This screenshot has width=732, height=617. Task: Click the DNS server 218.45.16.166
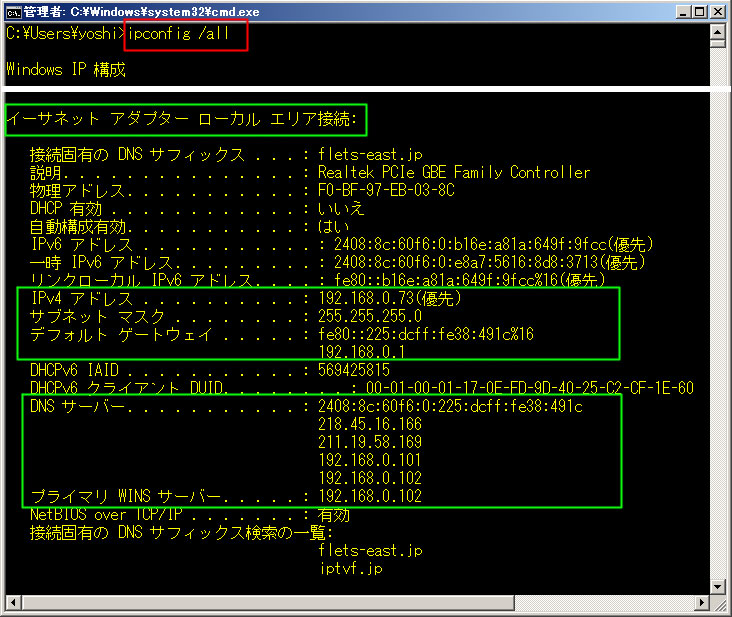(370, 424)
